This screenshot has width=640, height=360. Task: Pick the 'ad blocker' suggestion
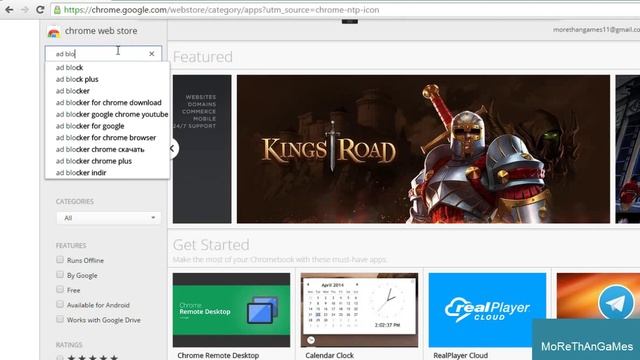pos(107,91)
